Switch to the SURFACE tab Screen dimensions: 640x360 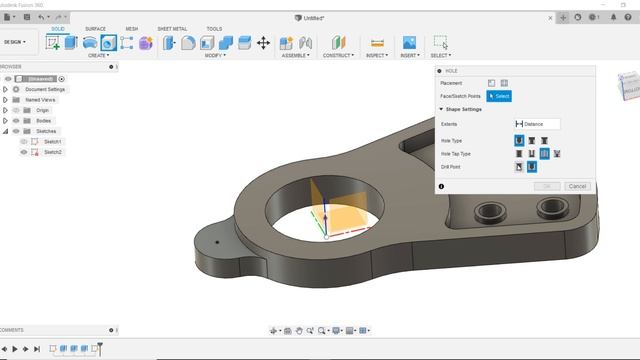pyautogui.click(x=96, y=29)
